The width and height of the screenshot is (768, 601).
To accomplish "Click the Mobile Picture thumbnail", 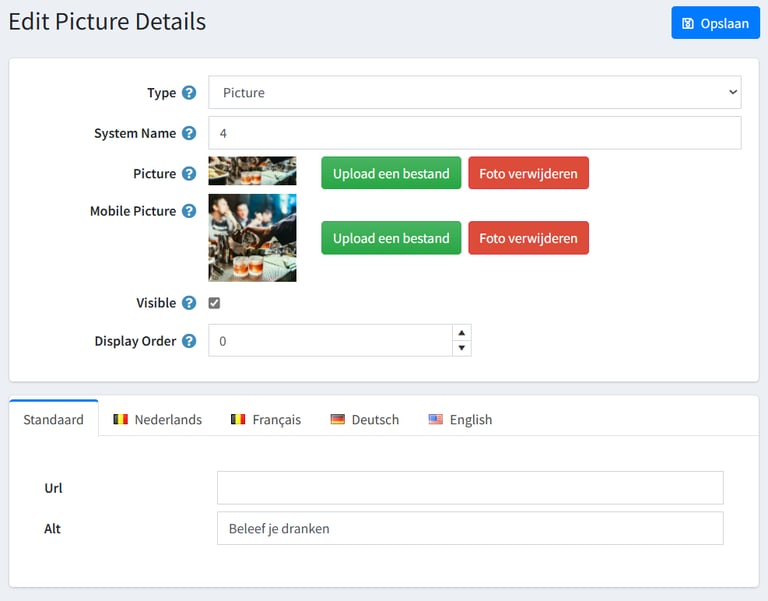I will tap(252, 238).
